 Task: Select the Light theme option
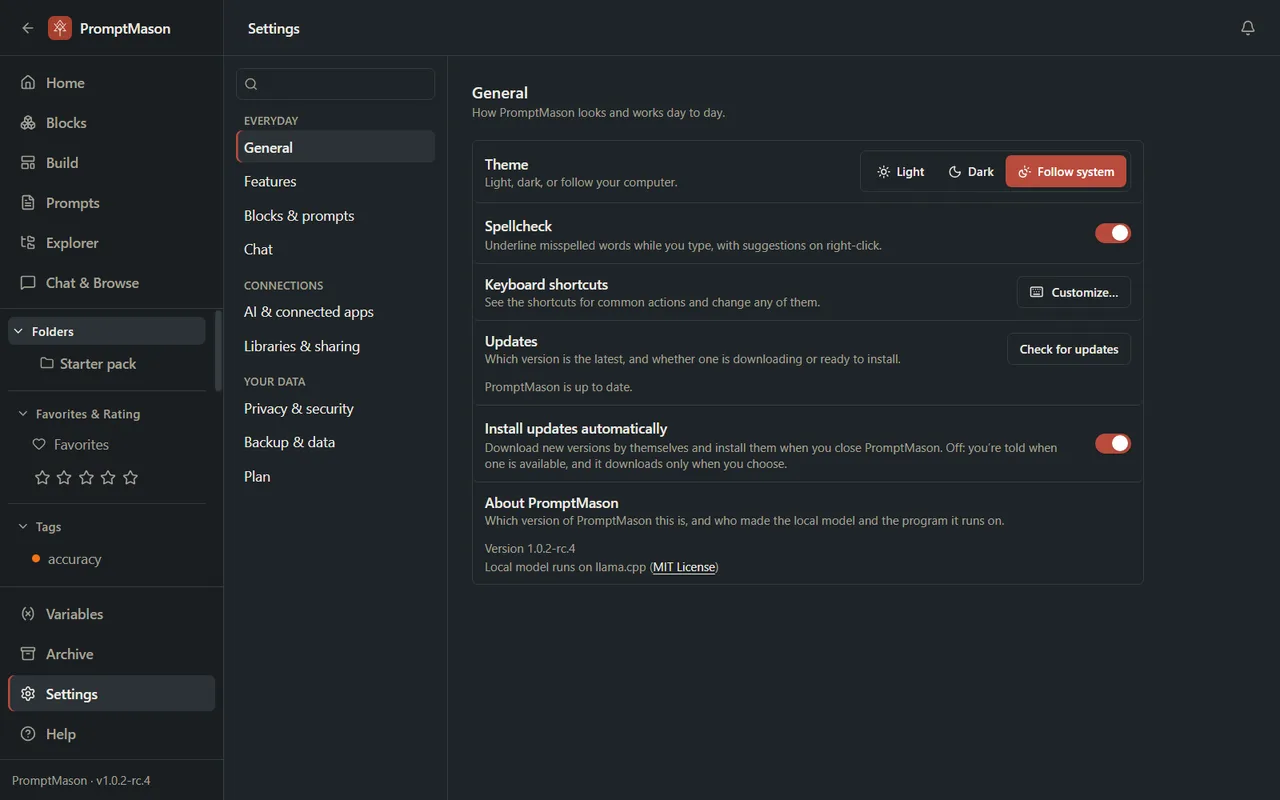900,172
